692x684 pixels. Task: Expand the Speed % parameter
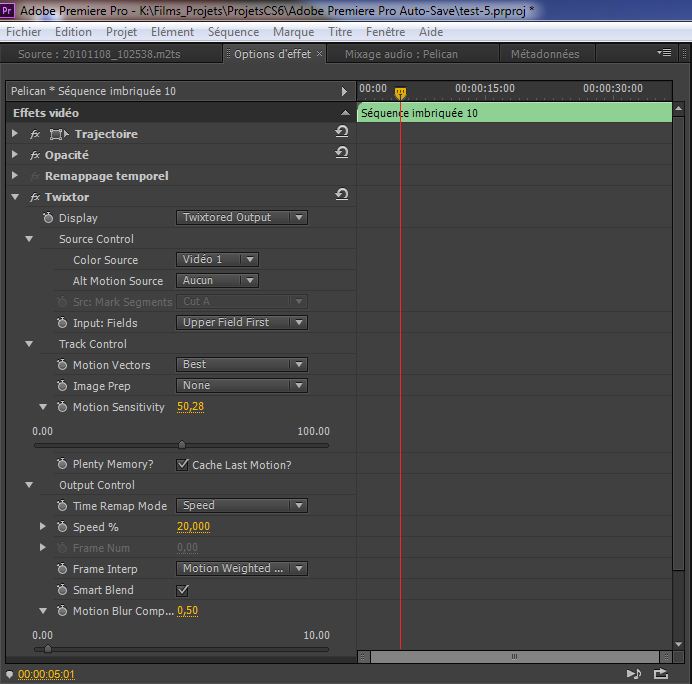[43, 526]
